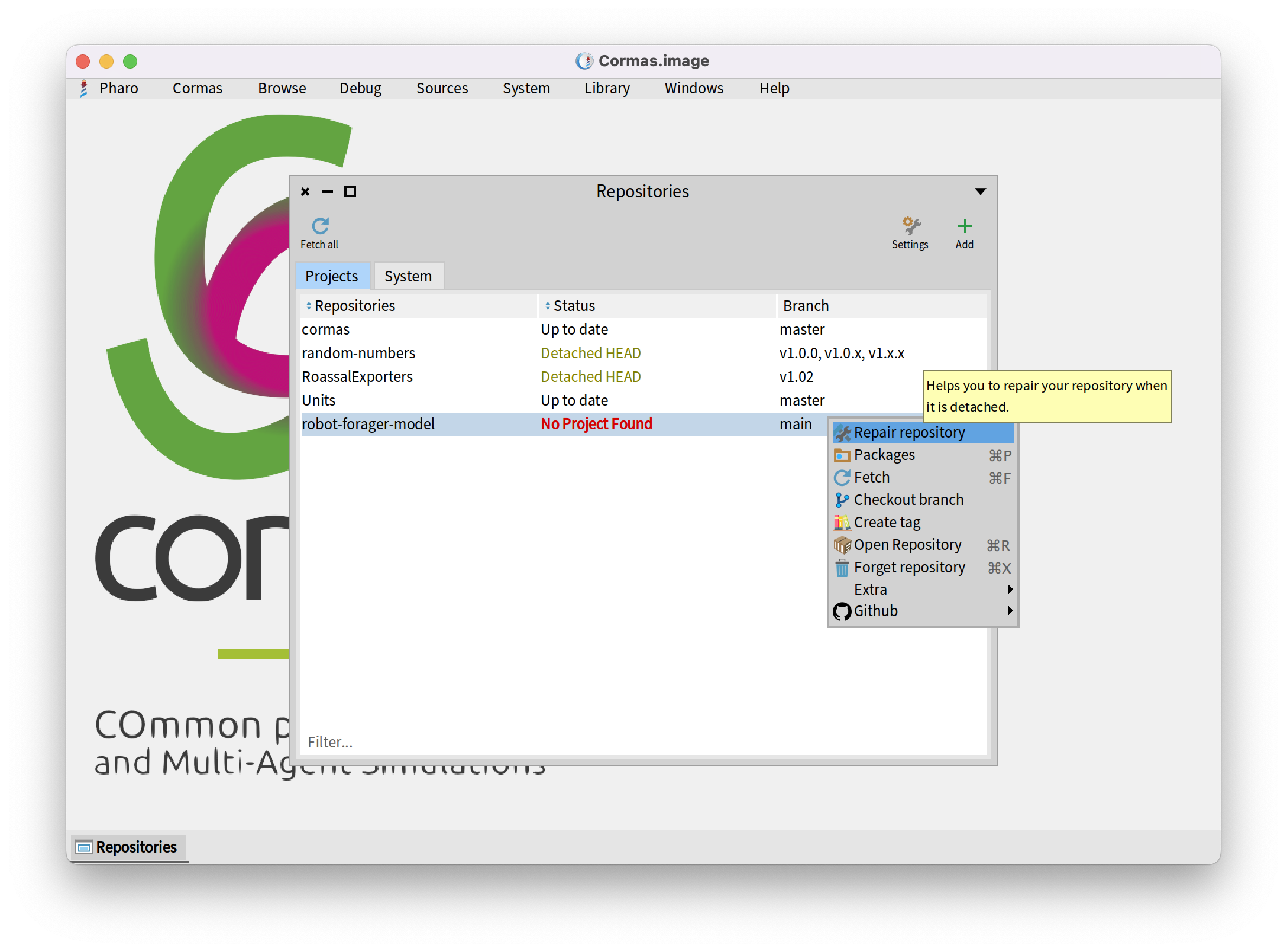Select Forget repository trash entry
This screenshot has height=952, width=1287.
point(909,568)
